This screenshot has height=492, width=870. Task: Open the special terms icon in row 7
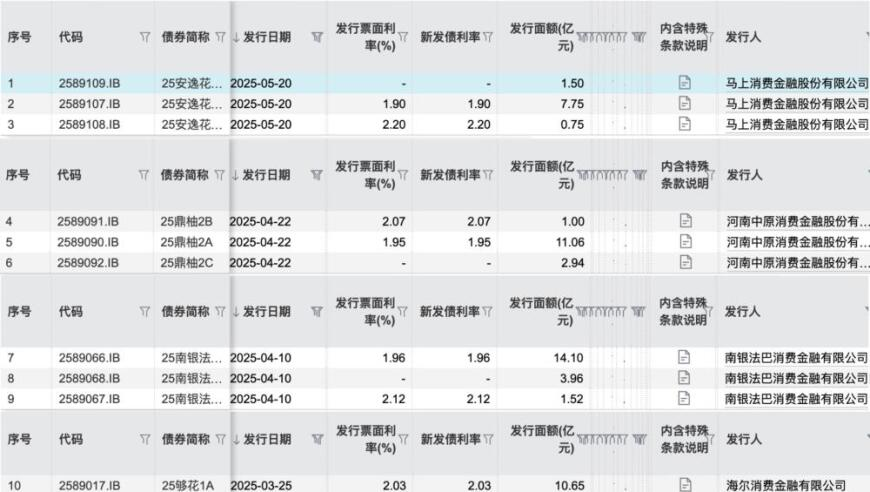coord(685,357)
